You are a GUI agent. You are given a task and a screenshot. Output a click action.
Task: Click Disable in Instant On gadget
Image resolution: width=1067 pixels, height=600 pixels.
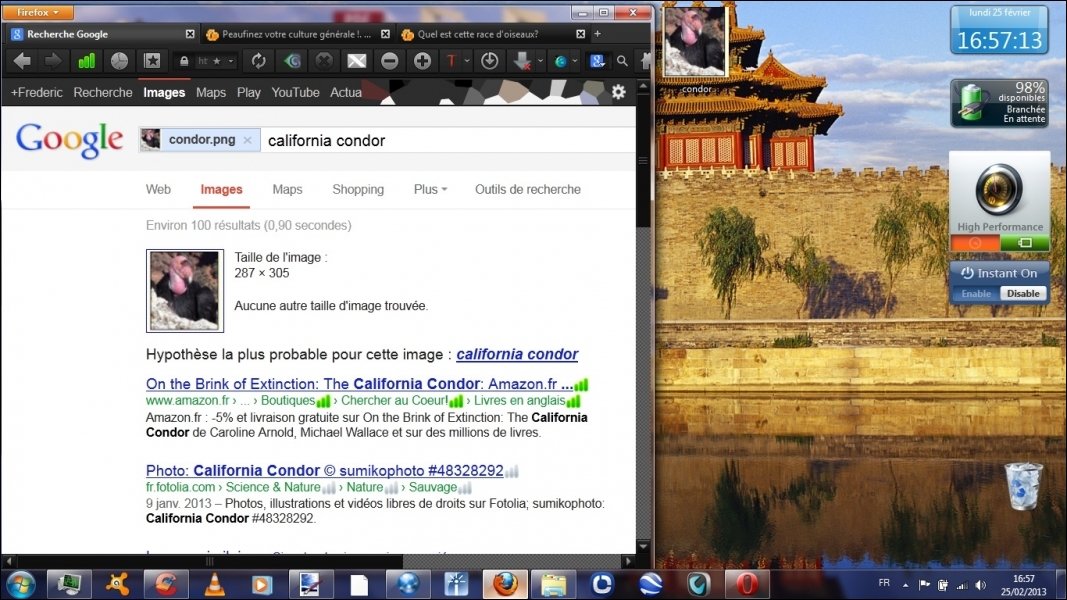pos(1023,293)
